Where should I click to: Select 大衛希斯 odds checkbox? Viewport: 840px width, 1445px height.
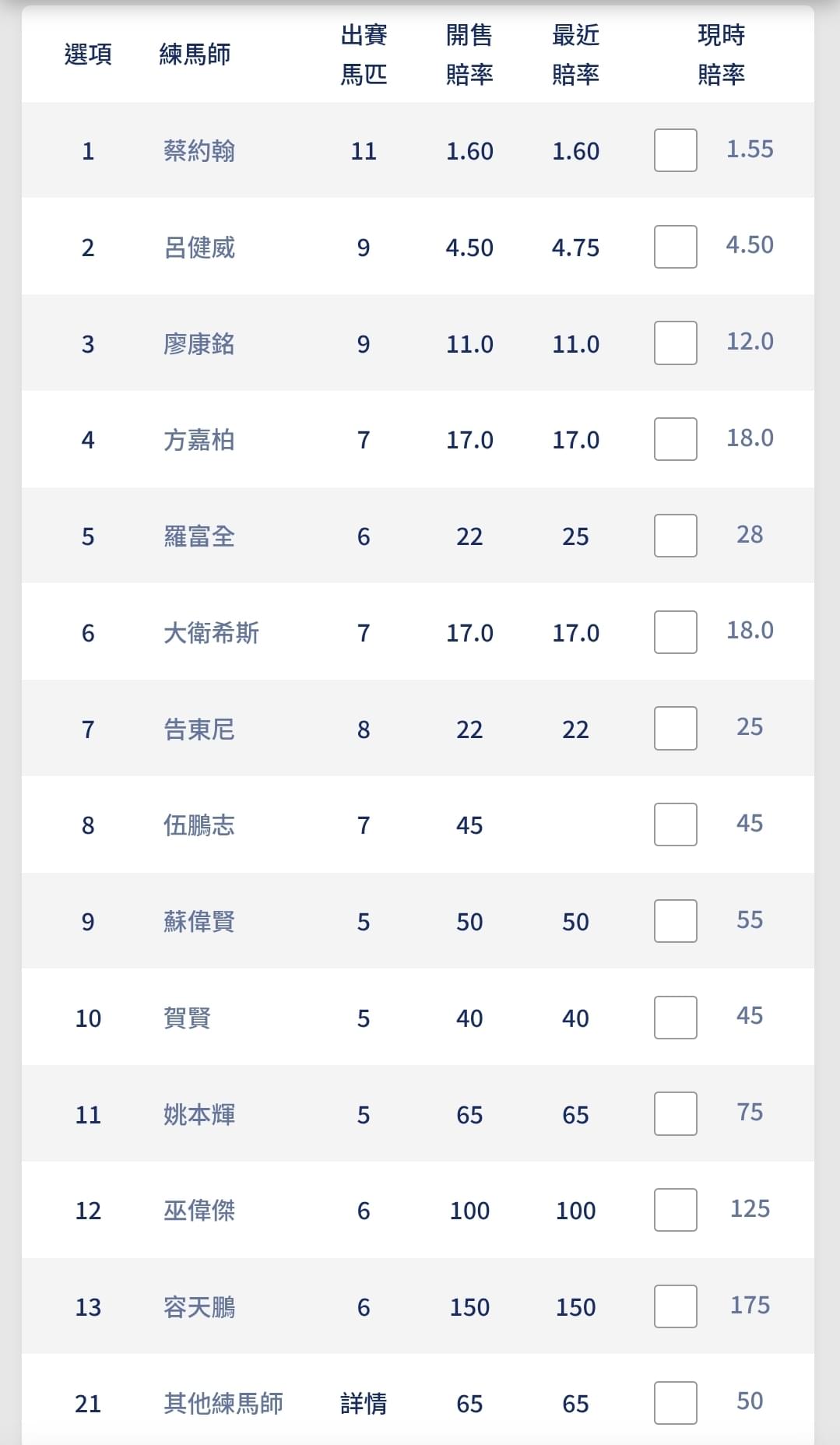[x=675, y=632]
